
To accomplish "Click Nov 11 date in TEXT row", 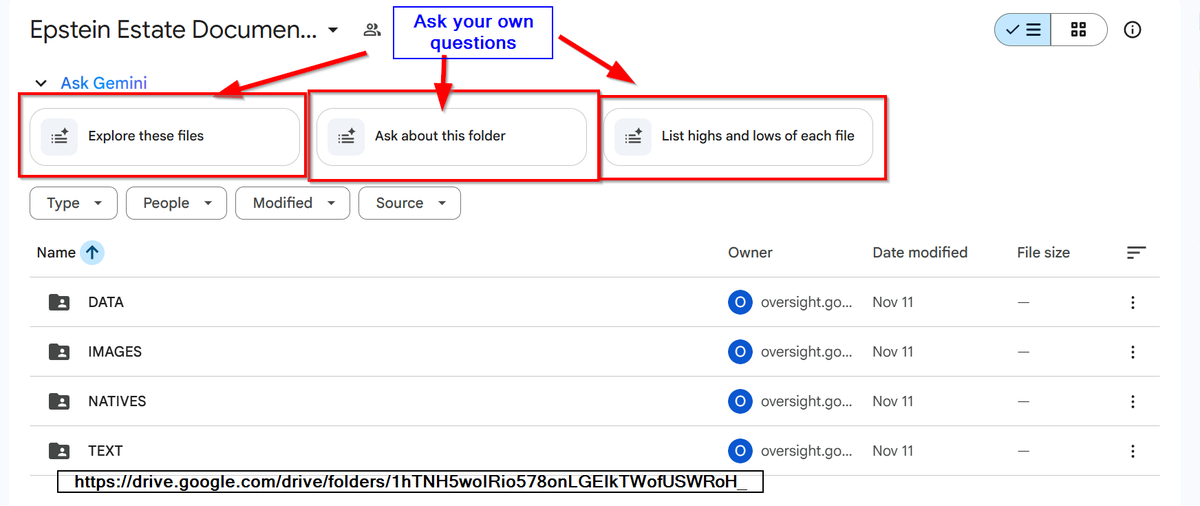I will [893, 451].
